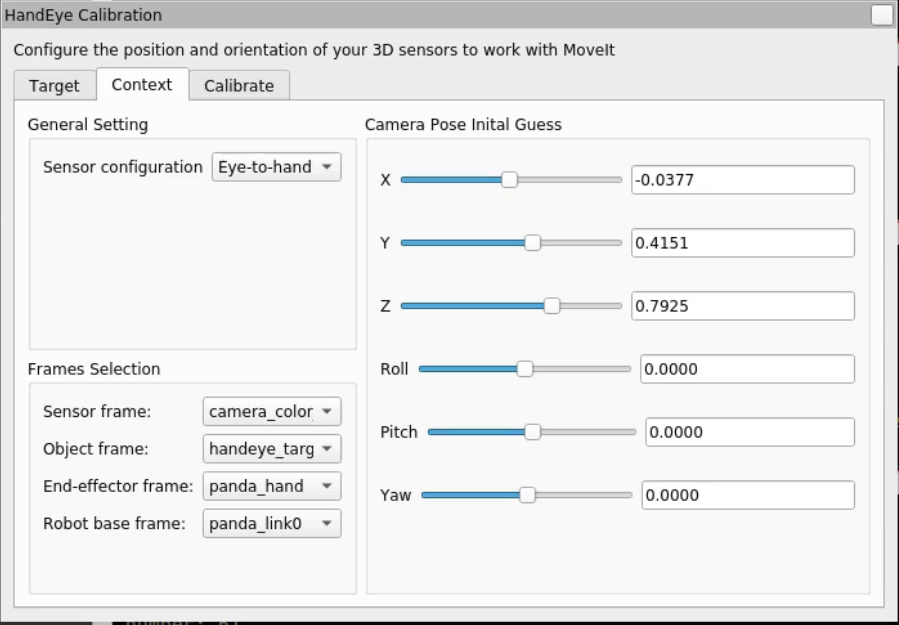The height and width of the screenshot is (625, 899).
Task: Open the Sensor configuration dropdown
Action: point(276,167)
